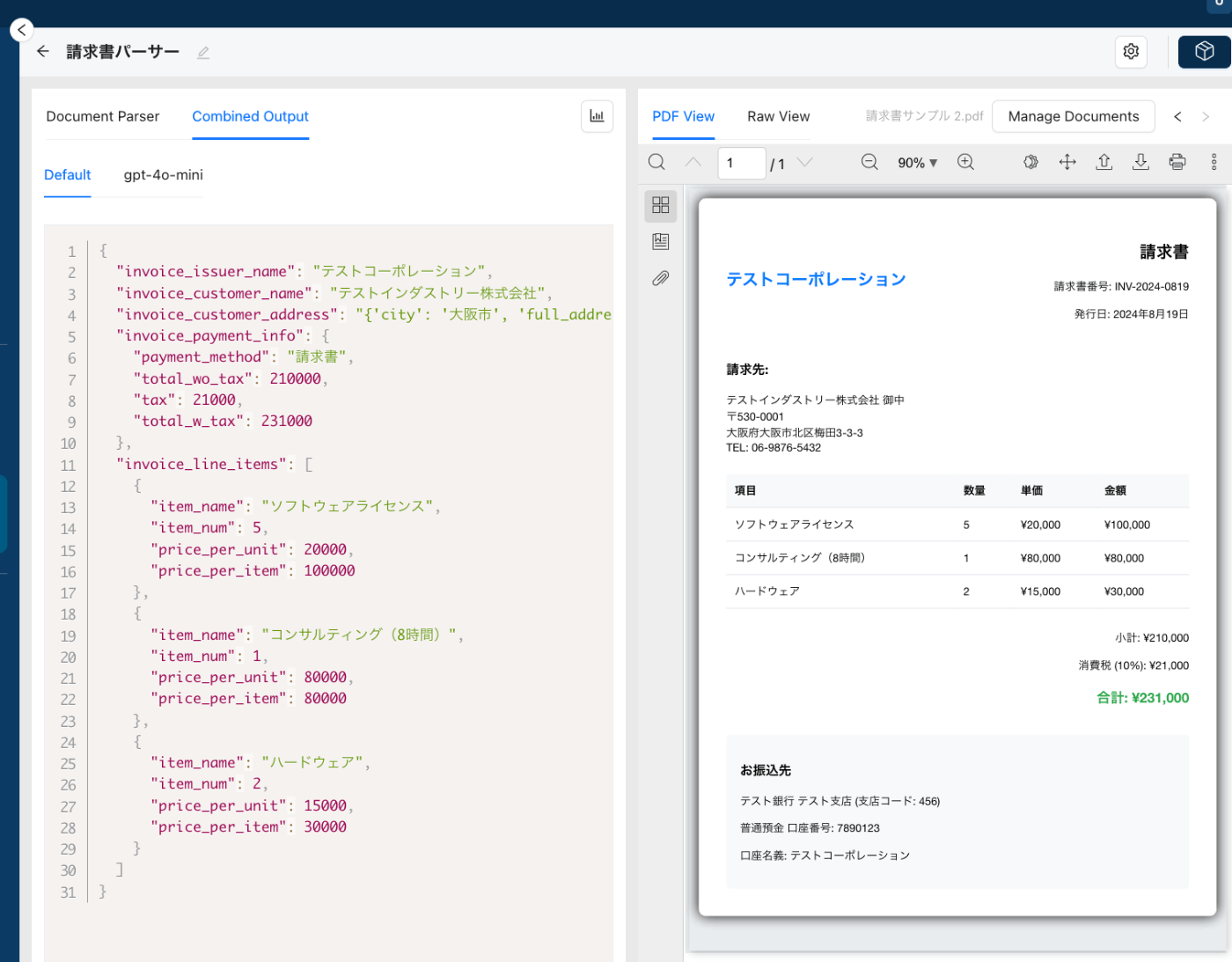The width and height of the screenshot is (1232, 962).
Task: Click the TEL: 06-9876-5432 line
Action: tap(774, 448)
